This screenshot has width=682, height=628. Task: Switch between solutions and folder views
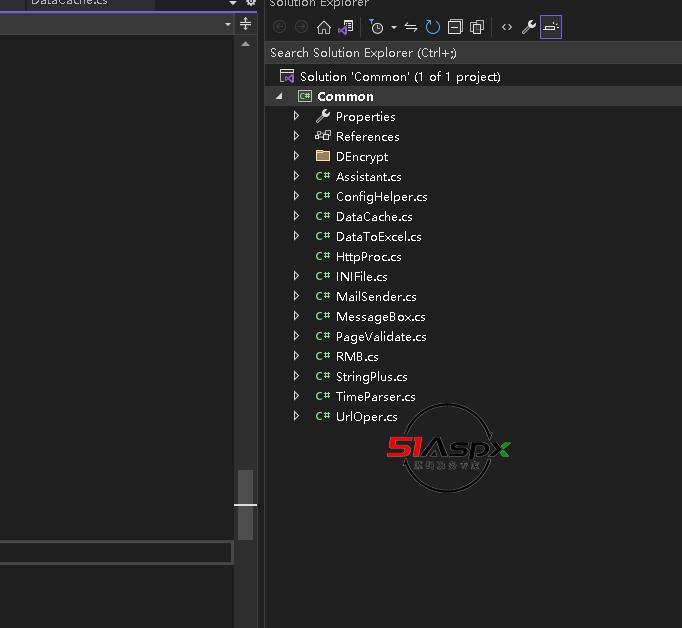coord(344,27)
